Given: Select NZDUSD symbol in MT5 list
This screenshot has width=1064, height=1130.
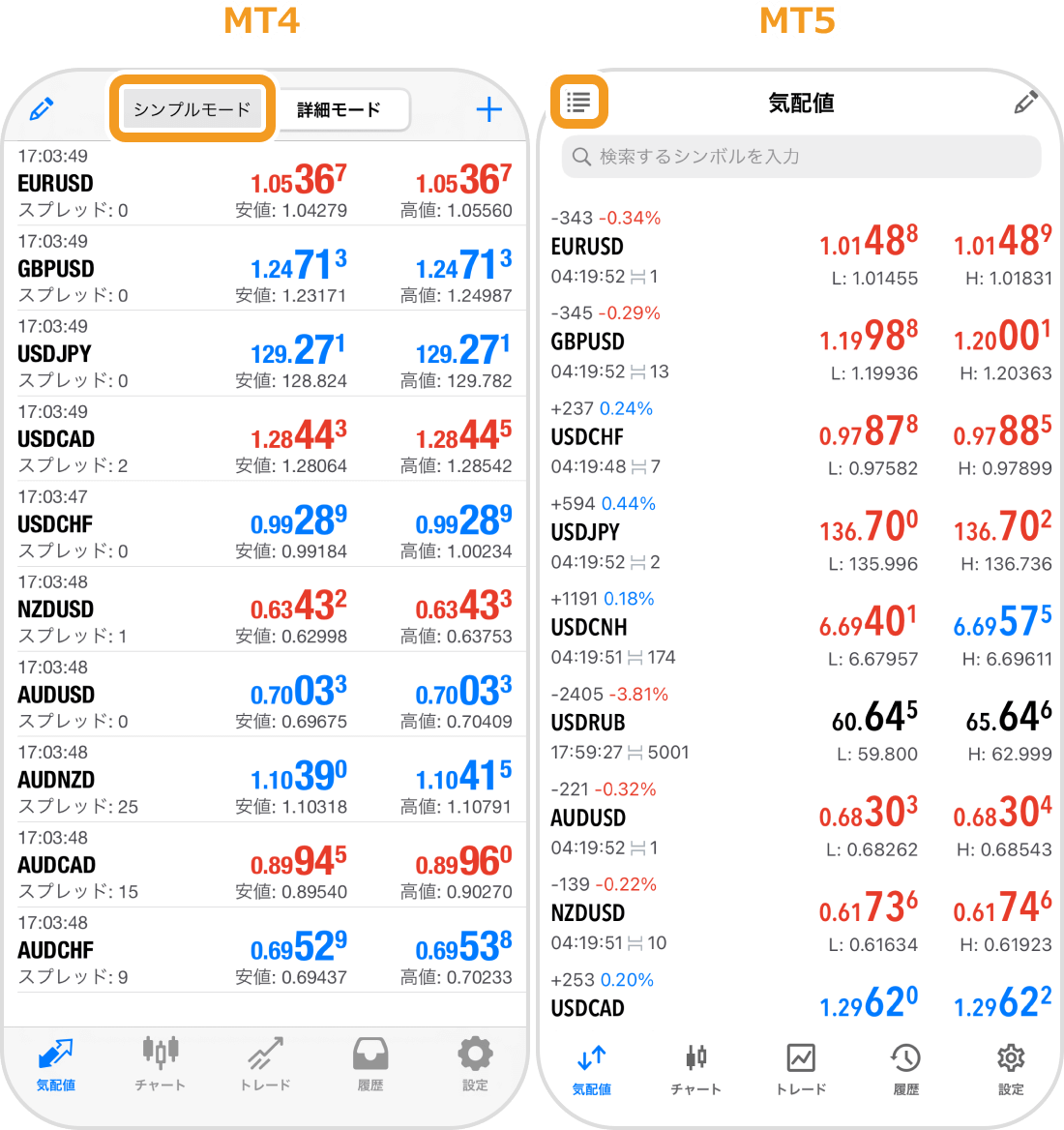Looking at the screenshot, I should [x=588, y=913].
